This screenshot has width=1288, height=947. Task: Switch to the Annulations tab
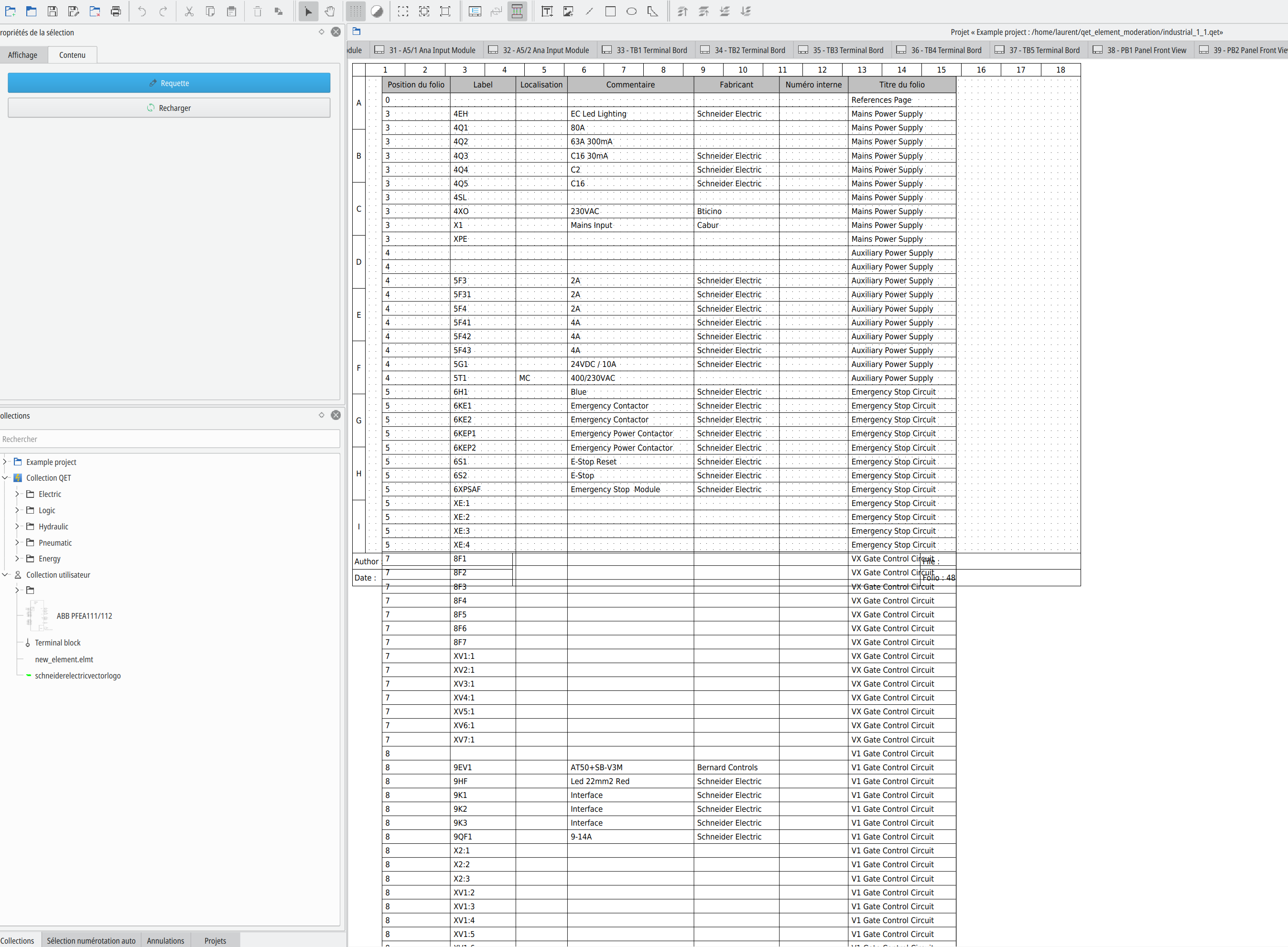(165, 940)
